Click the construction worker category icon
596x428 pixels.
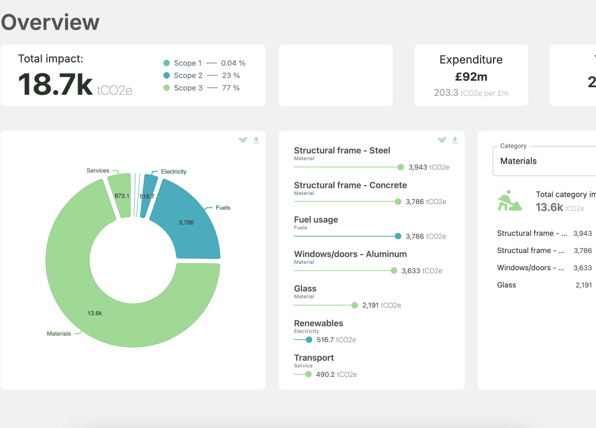pyautogui.click(x=509, y=201)
